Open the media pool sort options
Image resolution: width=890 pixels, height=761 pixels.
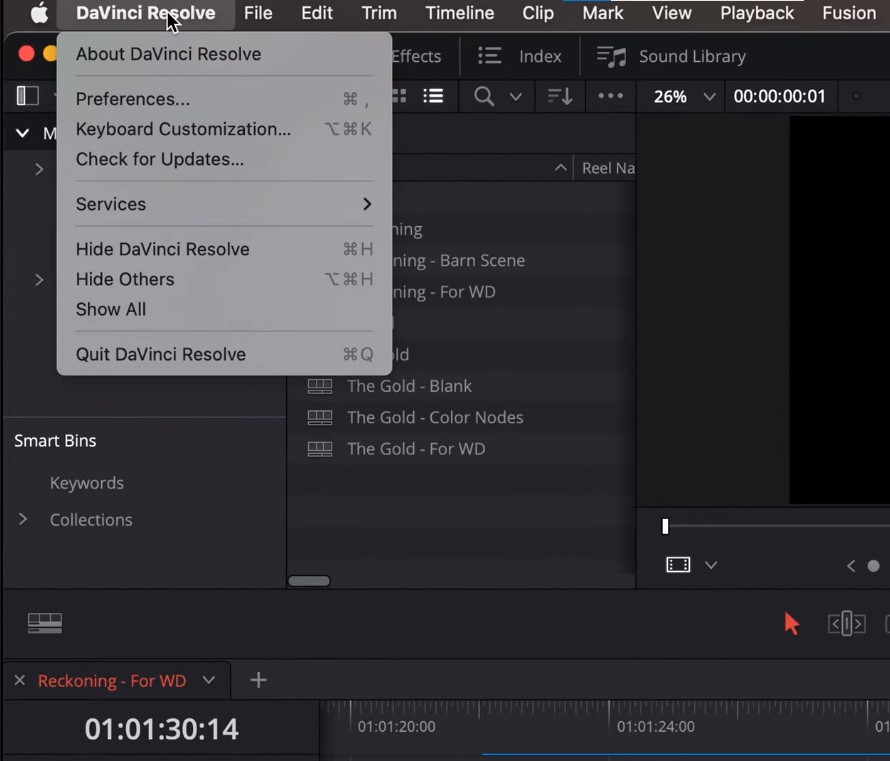pos(559,96)
